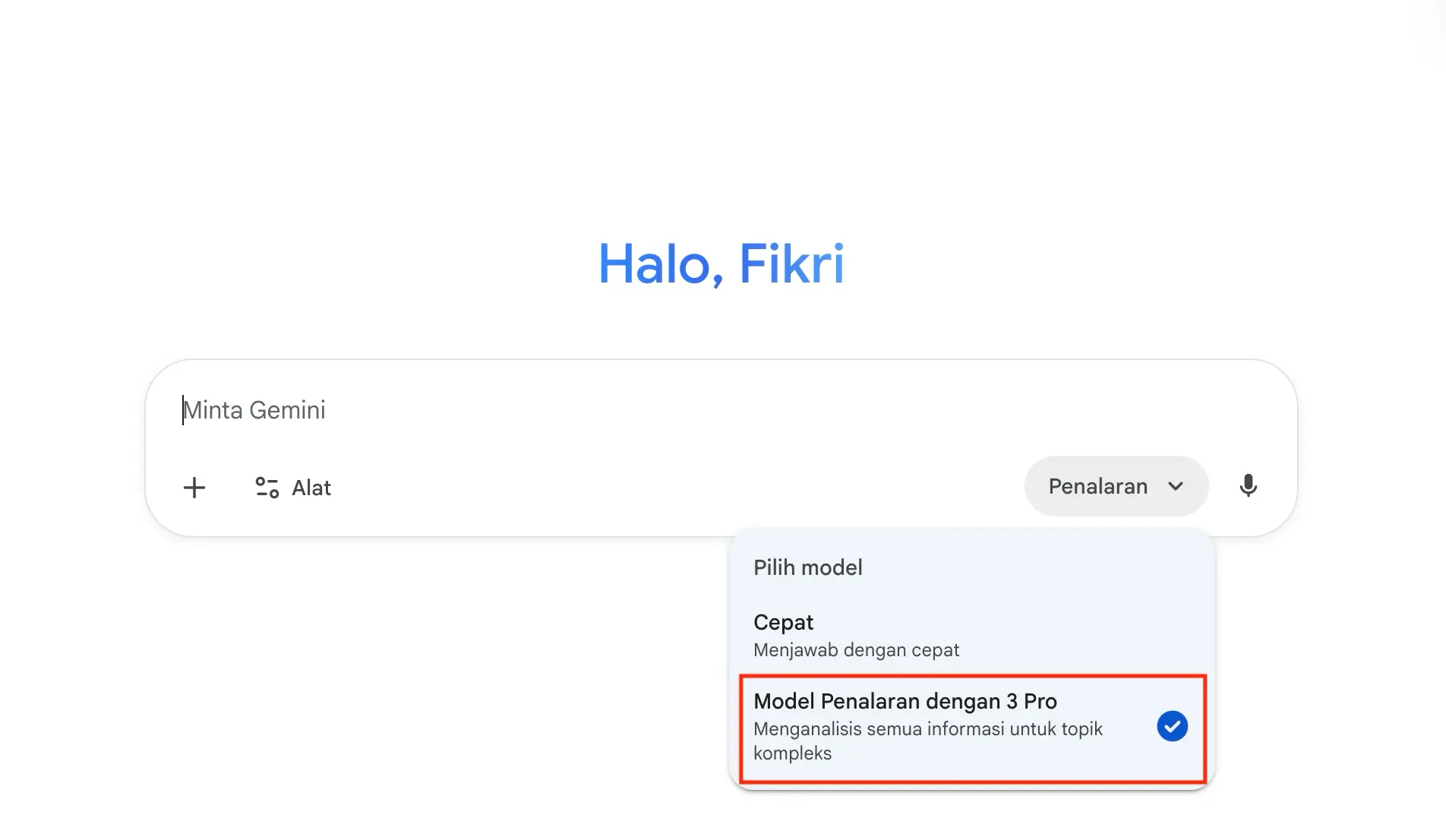Viewport: 1446px width, 840px height.
Task: Switch the model to the Cepat title
Action: (783, 622)
